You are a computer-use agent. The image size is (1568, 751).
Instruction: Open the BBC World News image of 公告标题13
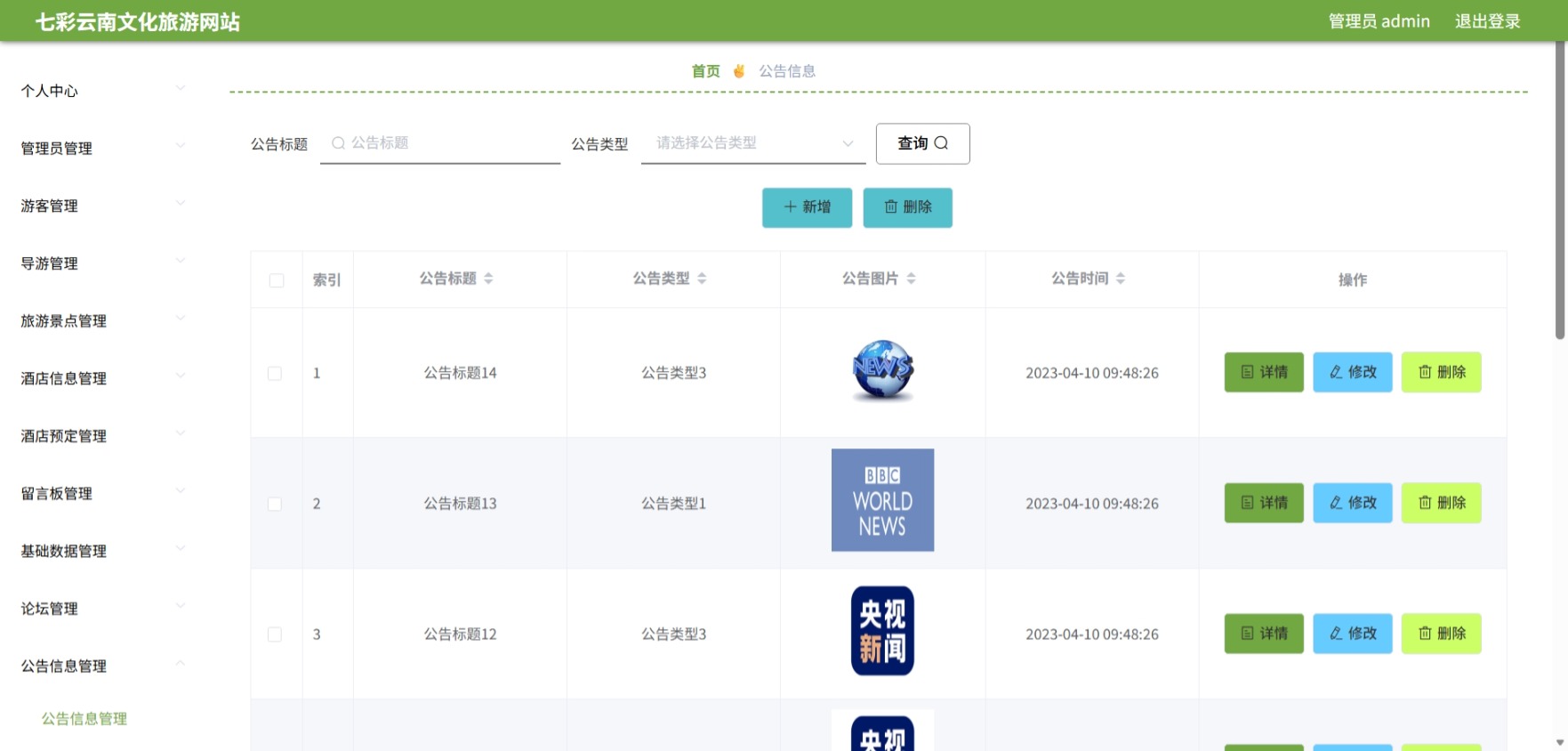click(x=882, y=500)
